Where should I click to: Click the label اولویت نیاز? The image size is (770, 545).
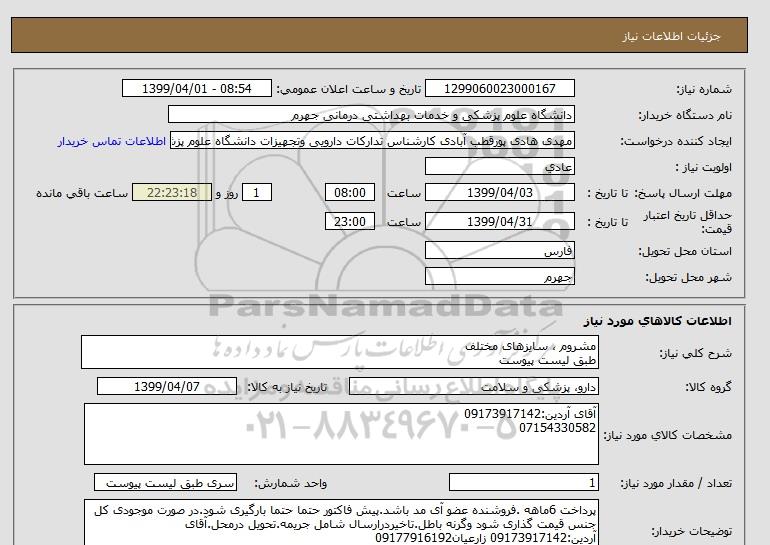coord(704,167)
